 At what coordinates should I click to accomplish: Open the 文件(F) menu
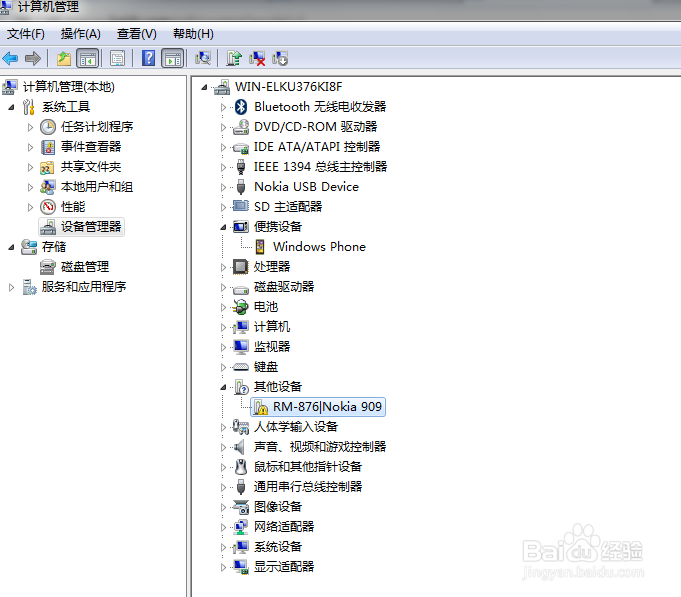[26, 34]
